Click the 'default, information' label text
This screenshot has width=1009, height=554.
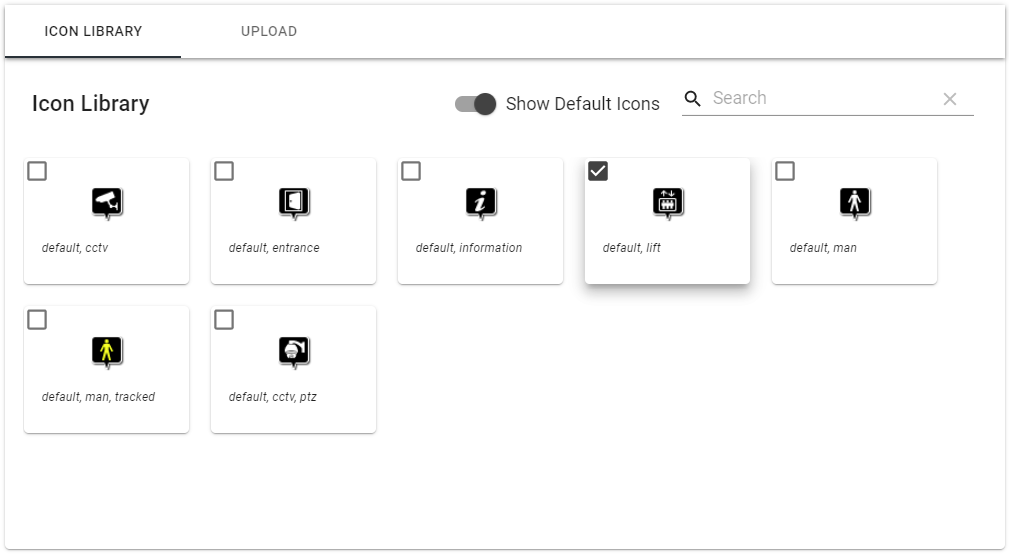[469, 248]
